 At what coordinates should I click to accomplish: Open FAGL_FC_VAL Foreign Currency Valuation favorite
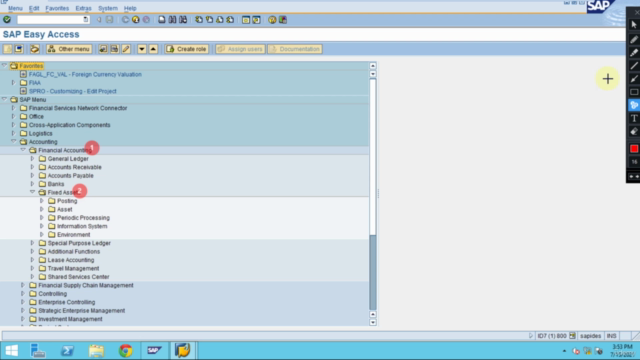(x=85, y=74)
